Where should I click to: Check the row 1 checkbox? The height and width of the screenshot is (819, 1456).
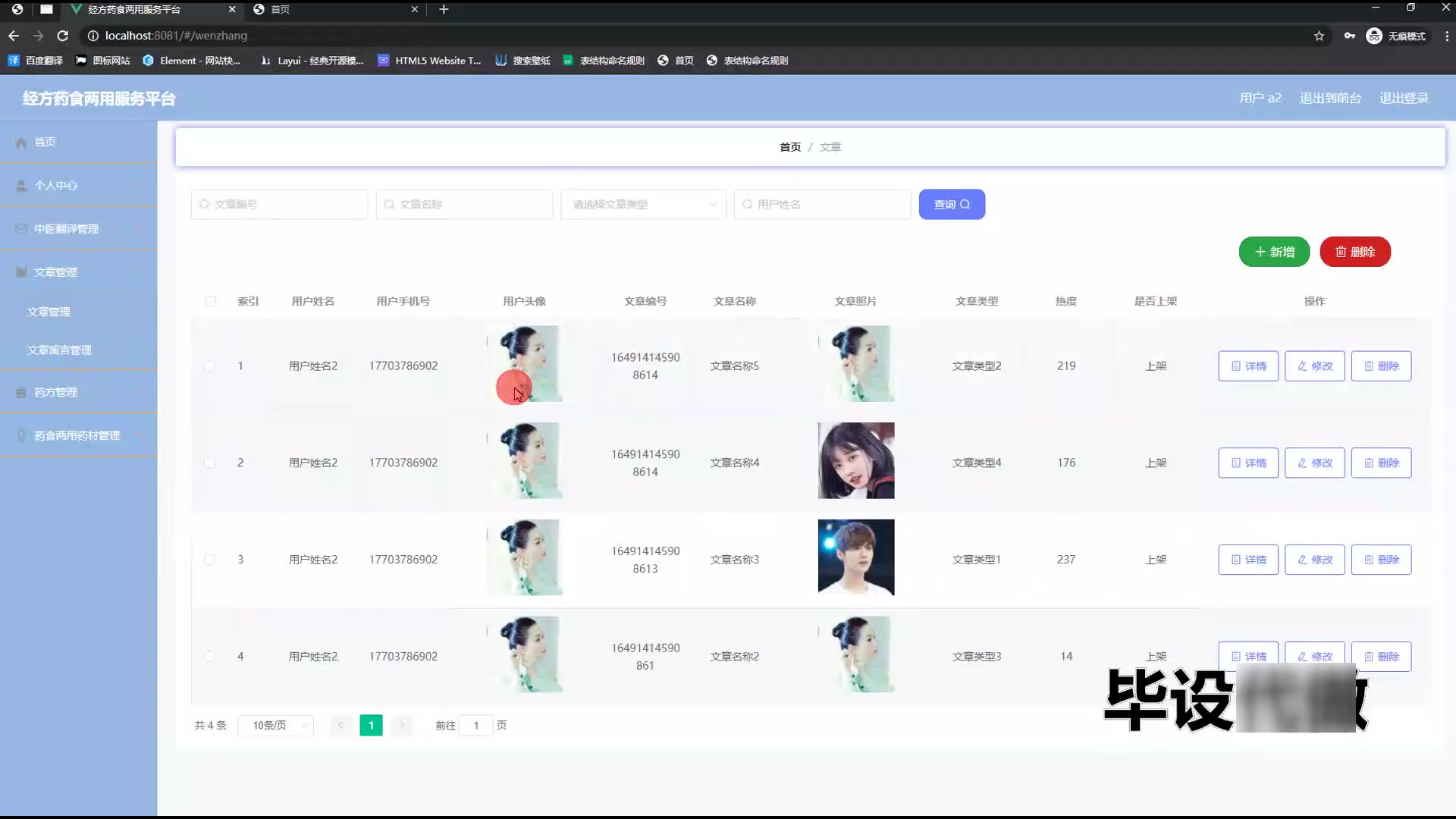pyautogui.click(x=209, y=366)
